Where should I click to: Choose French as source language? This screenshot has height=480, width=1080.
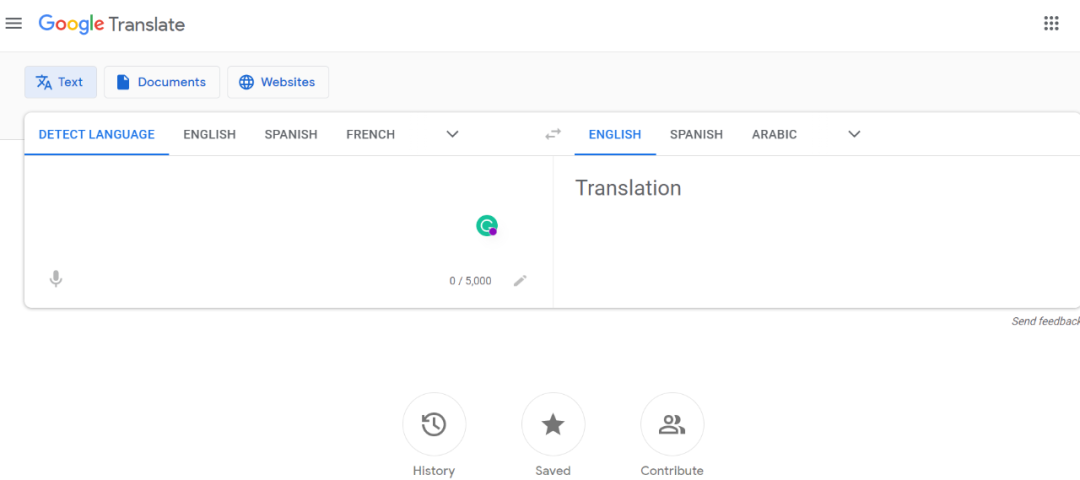(x=370, y=134)
